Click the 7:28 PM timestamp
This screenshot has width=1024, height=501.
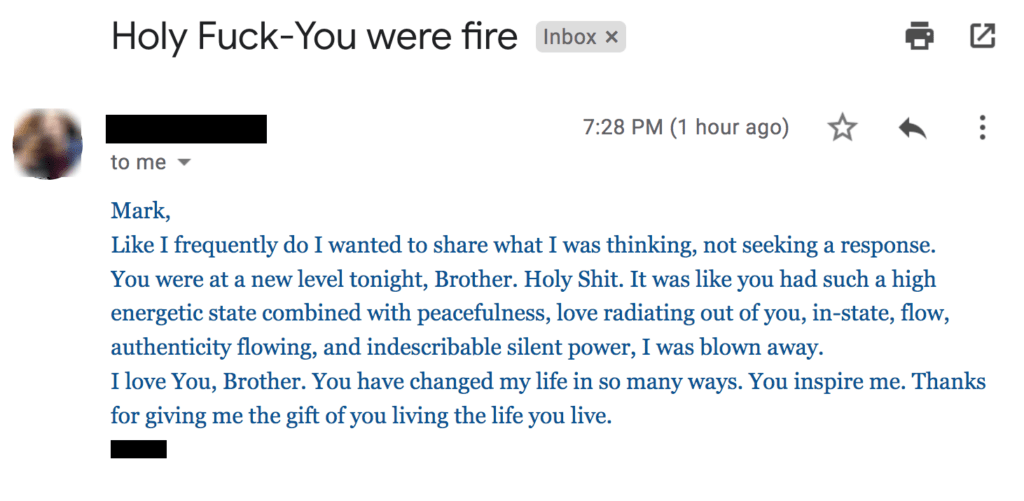[x=622, y=128]
